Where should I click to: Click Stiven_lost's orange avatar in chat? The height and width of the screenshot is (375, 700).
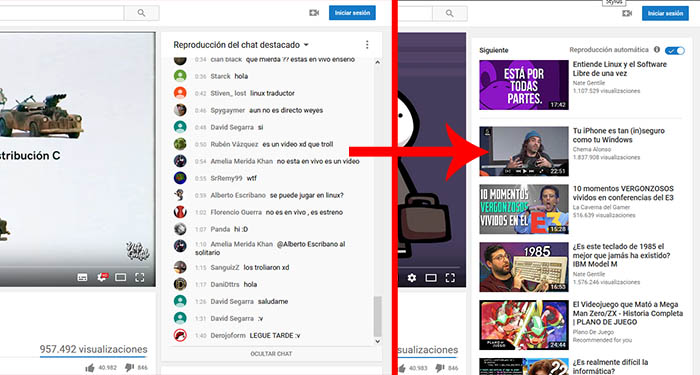[180, 93]
